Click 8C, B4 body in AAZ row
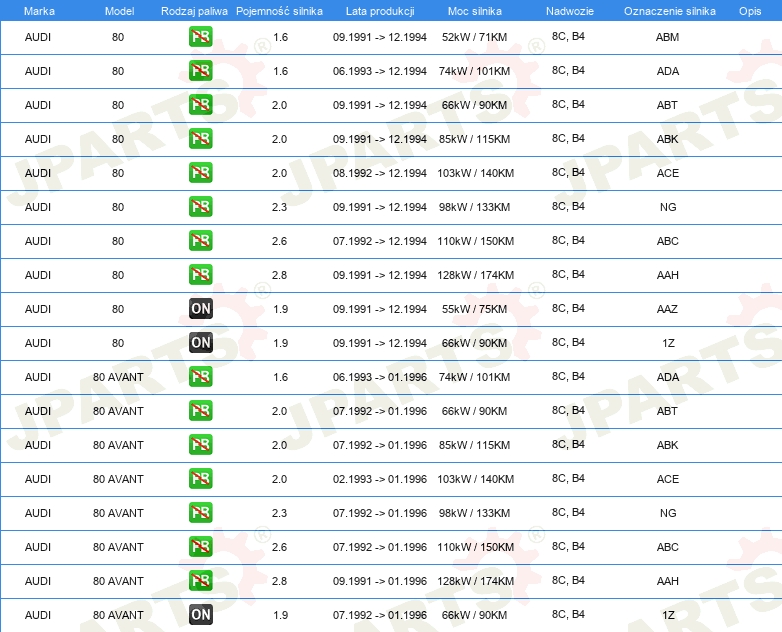 point(568,308)
